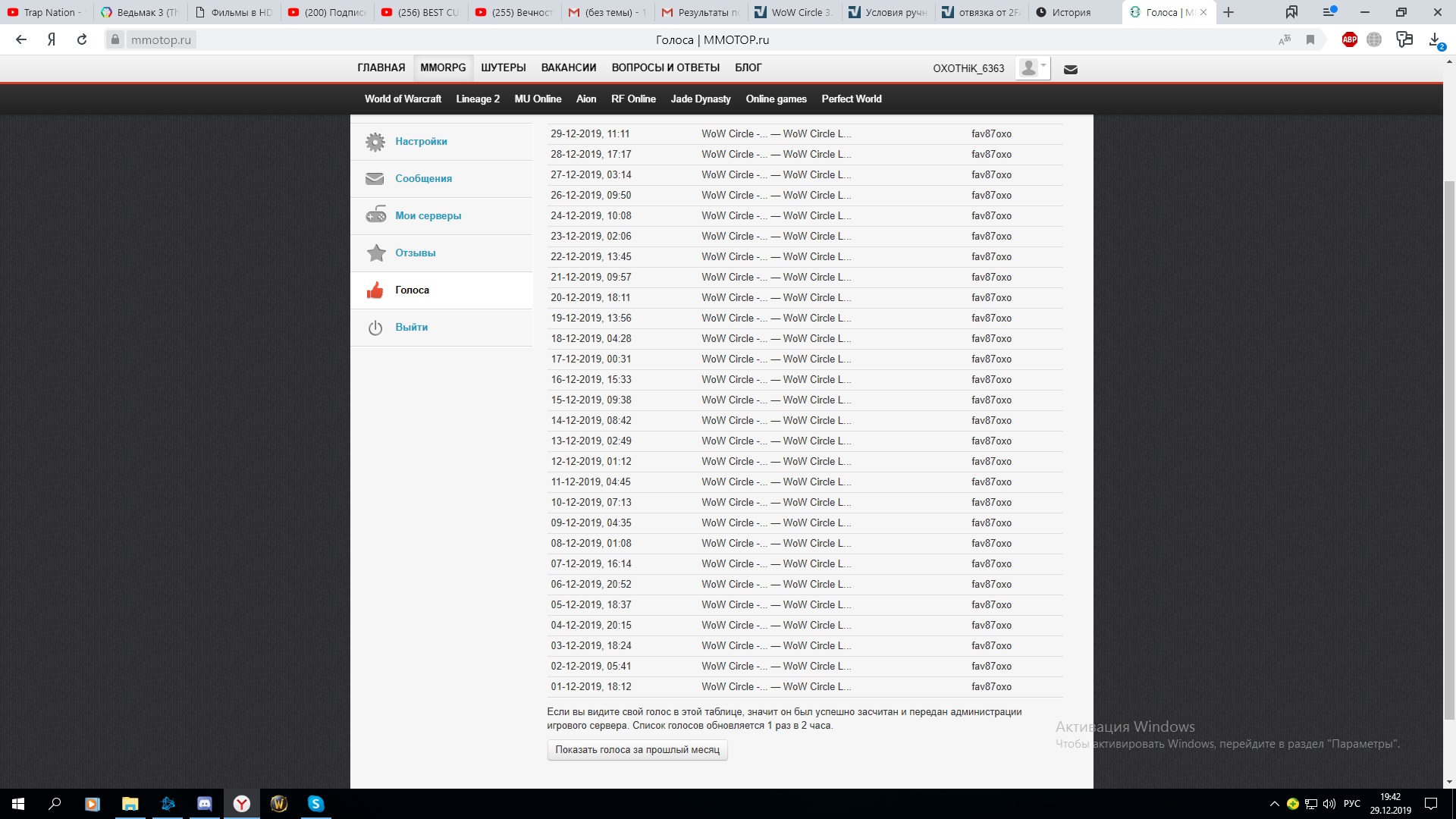Open Discord from the taskbar
1456x819 pixels.
(205, 804)
